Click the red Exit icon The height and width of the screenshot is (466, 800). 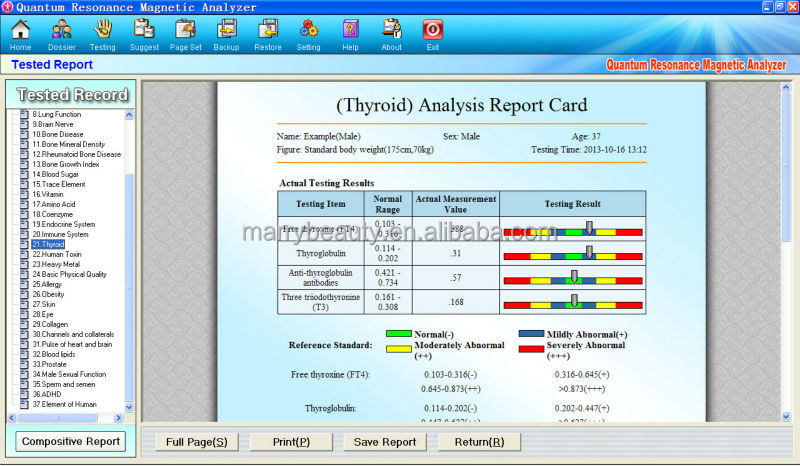(433, 35)
